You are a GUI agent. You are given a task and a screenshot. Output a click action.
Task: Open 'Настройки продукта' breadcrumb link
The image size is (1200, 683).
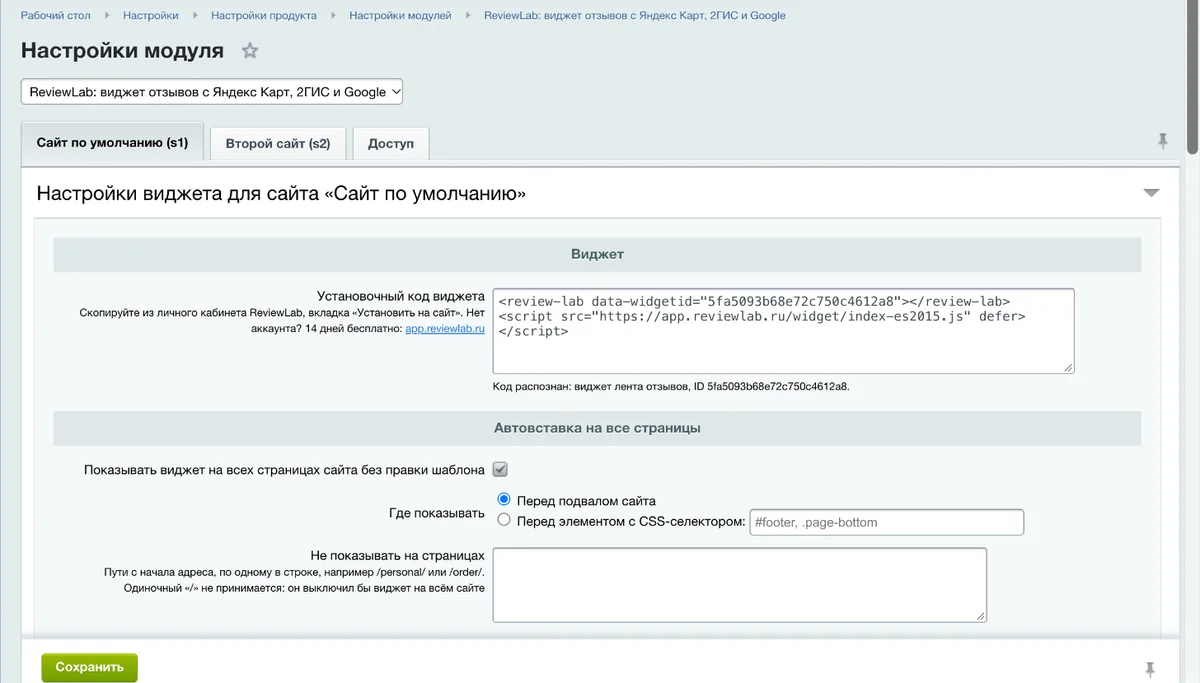click(264, 15)
